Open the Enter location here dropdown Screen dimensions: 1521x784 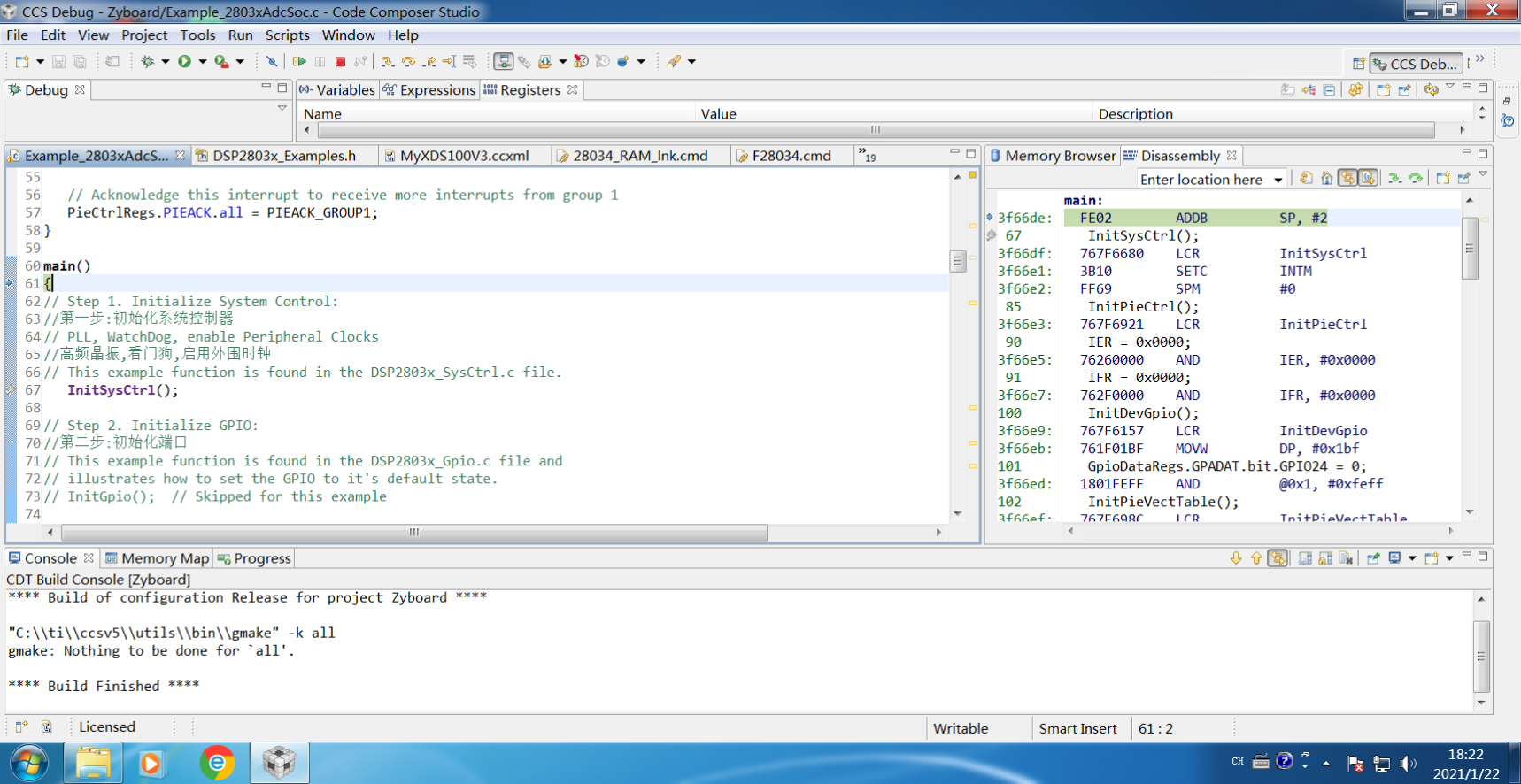click(x=1278, y=180)
